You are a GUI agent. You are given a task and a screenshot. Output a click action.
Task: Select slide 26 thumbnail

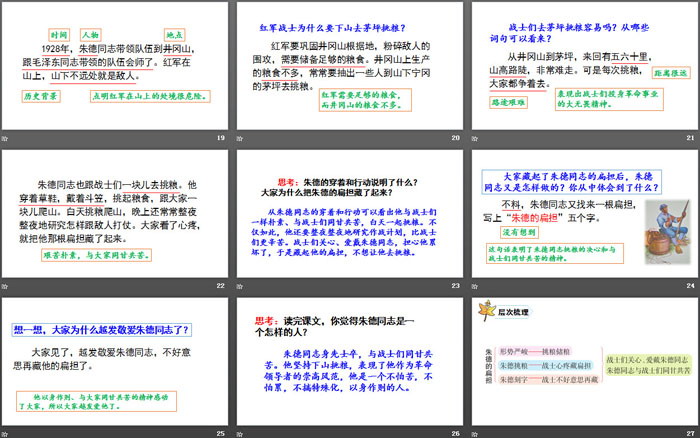click(x=349, y=359)
